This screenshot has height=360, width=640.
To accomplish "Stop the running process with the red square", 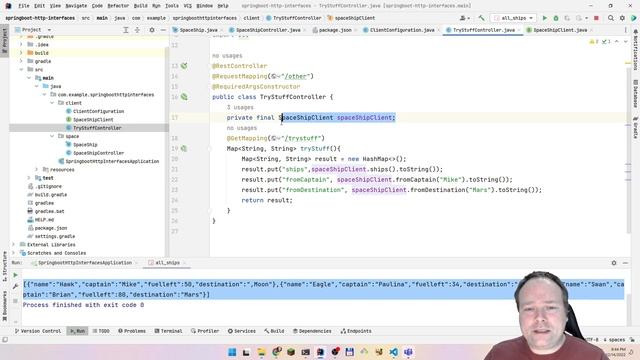I will click(x=596, y=18).
